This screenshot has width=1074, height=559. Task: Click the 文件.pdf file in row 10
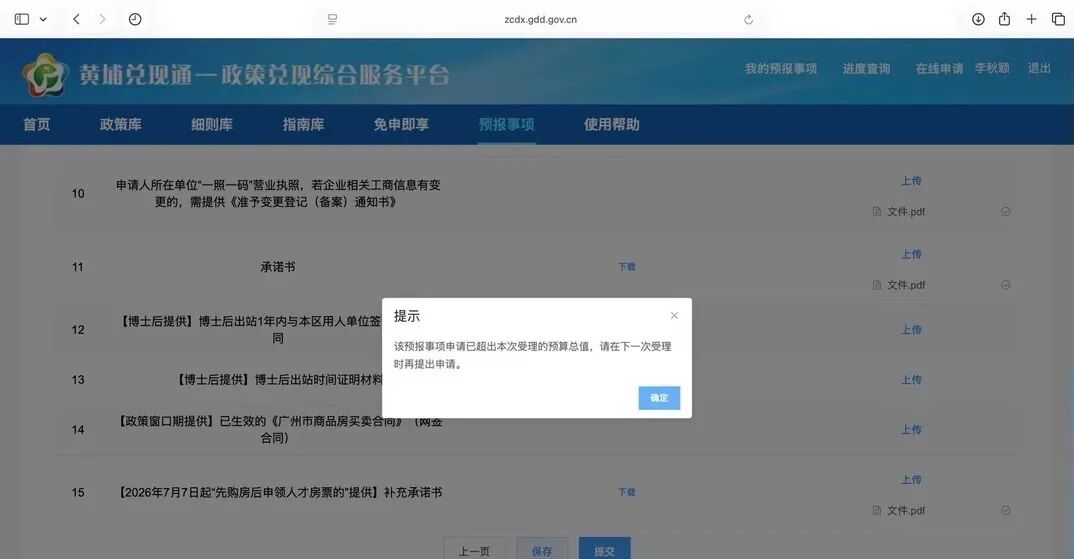pyautogui.click(x=906, y=212)
